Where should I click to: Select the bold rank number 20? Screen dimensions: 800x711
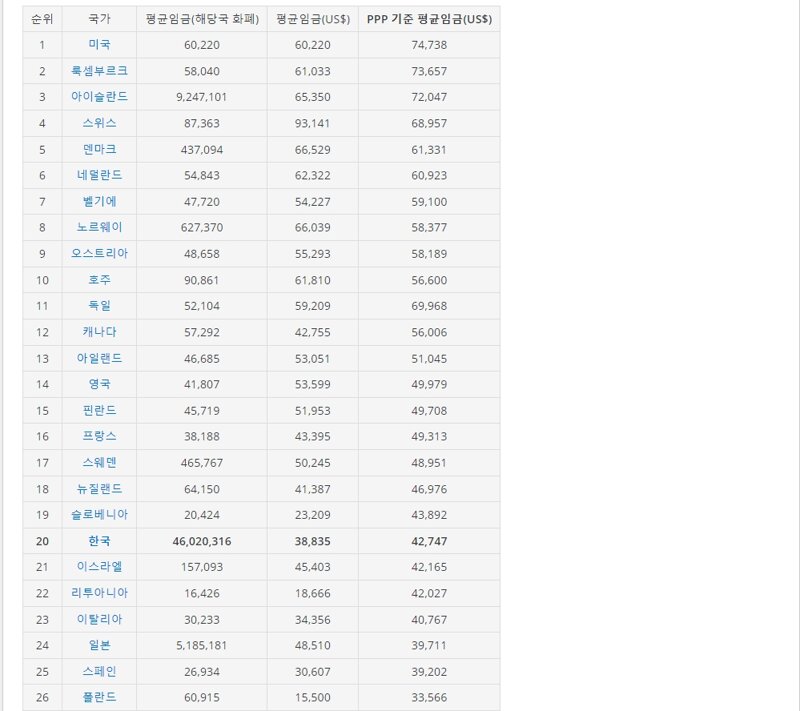click(x=42, y=542)
